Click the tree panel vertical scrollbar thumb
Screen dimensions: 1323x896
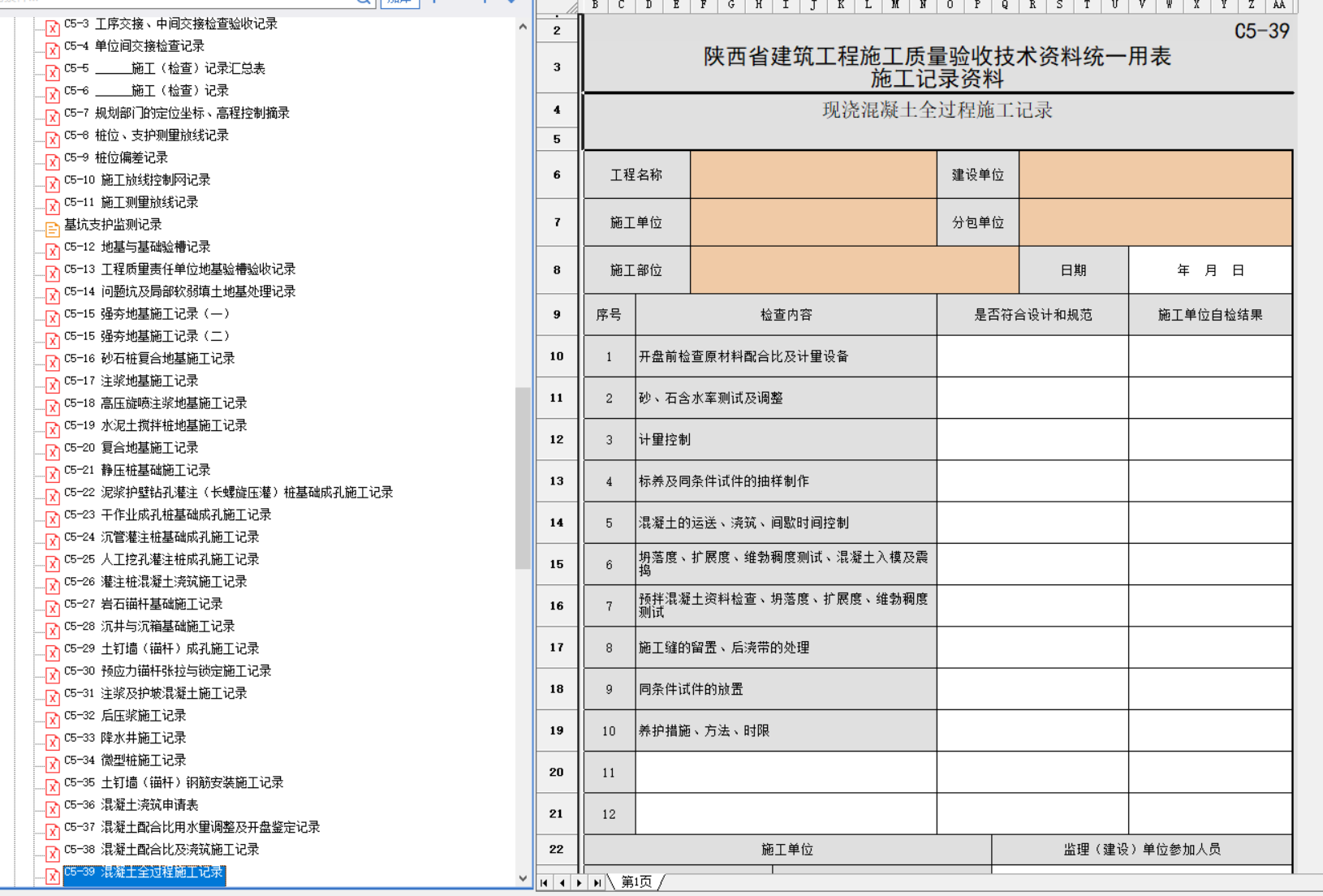[x=523, y=478]
